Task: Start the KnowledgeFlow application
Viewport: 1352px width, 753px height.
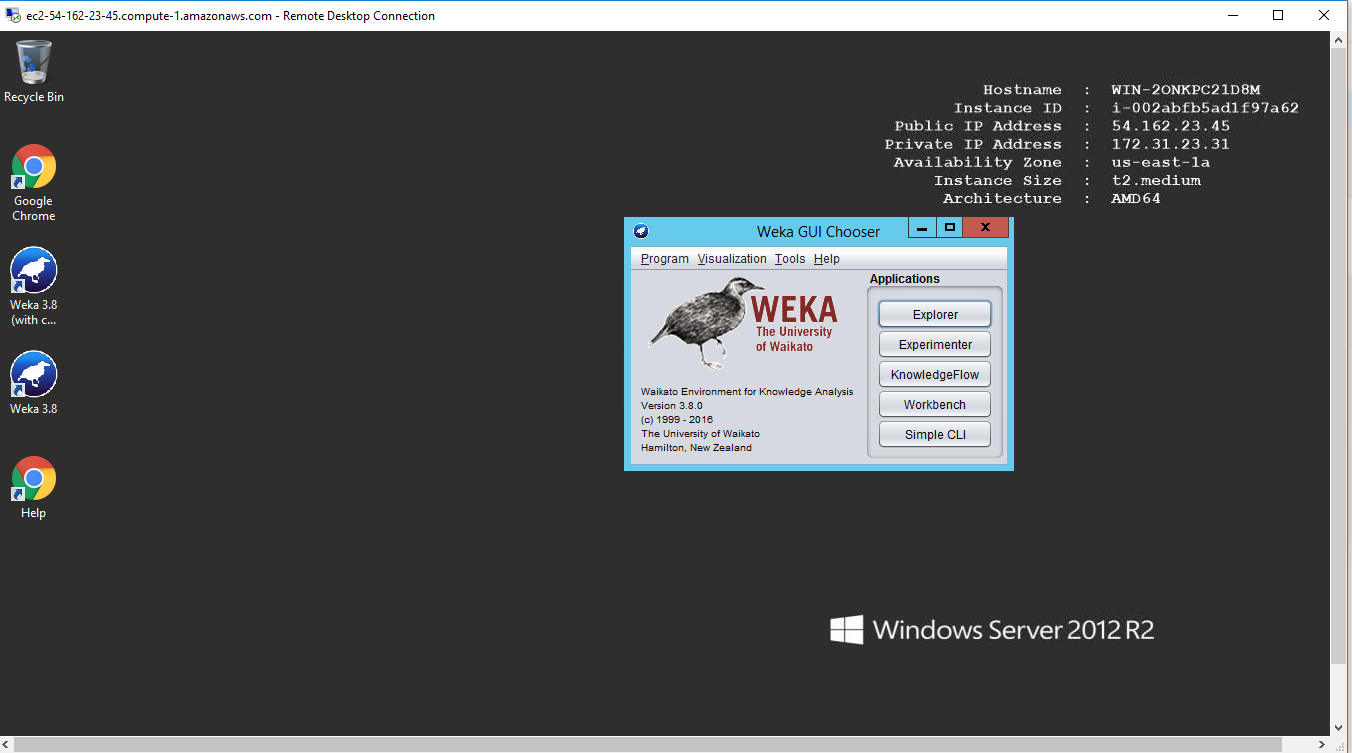Action: tap(935, 375)
